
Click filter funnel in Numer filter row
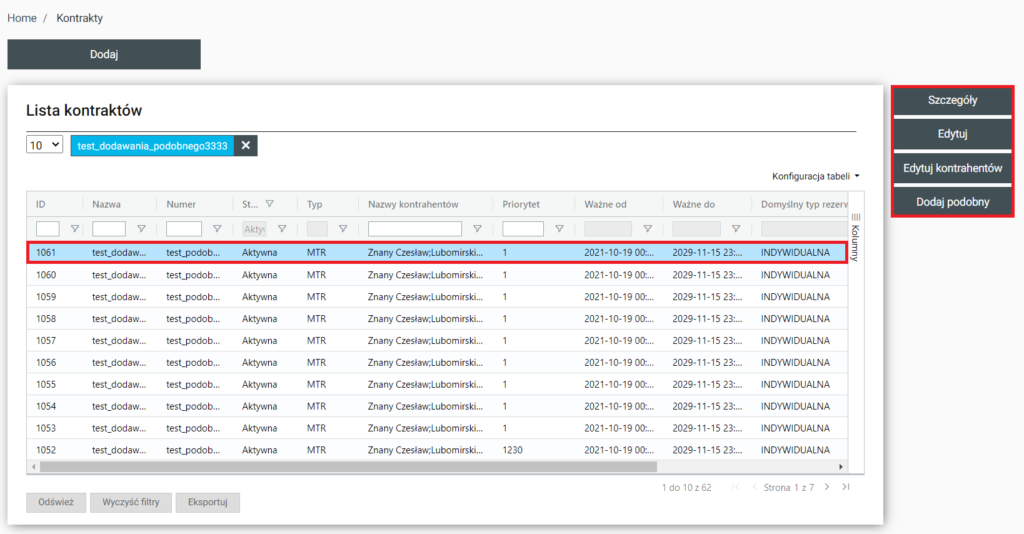[215, 229]
